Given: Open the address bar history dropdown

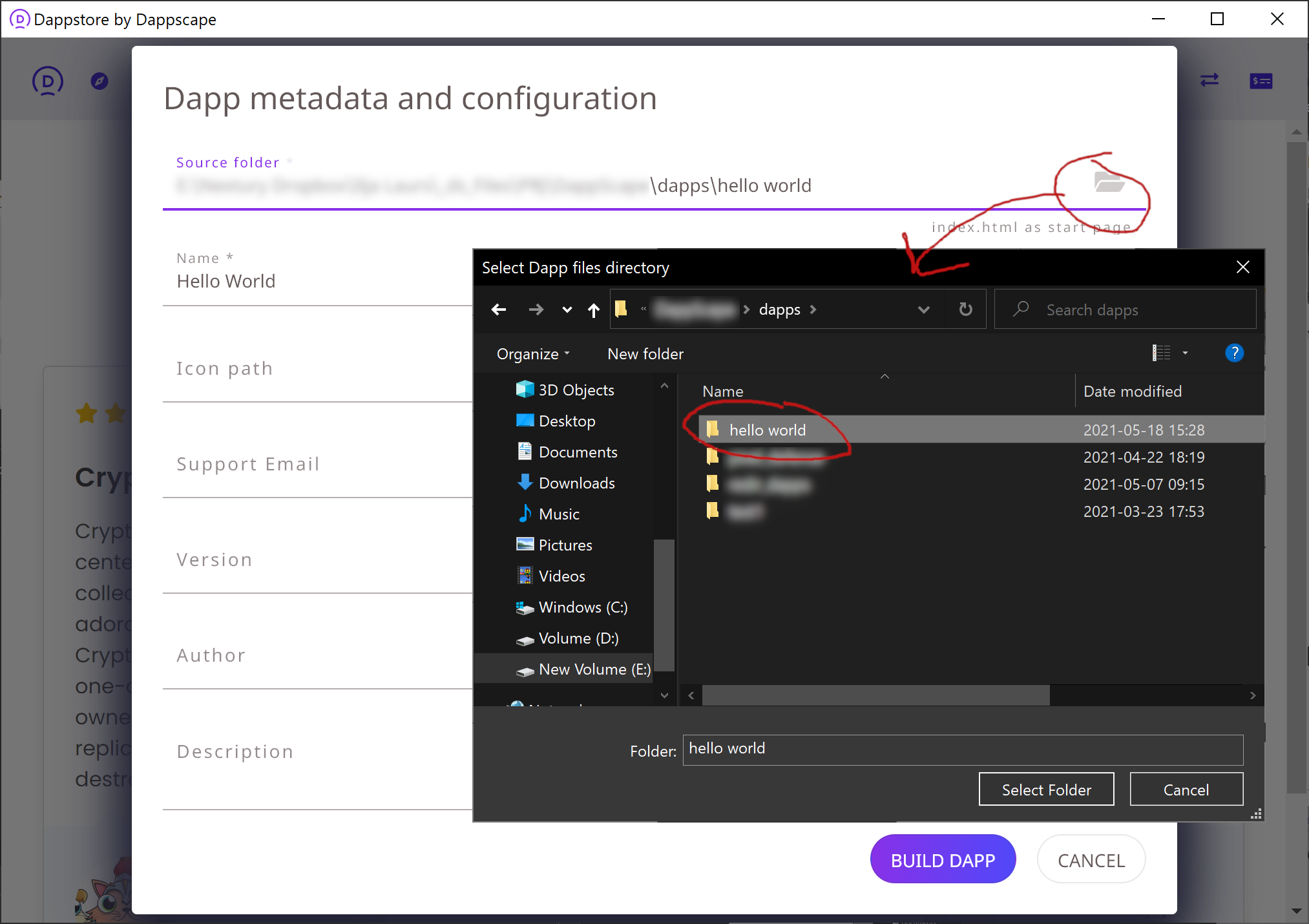Looking at the screenshot, I should [x=924, y=310].
